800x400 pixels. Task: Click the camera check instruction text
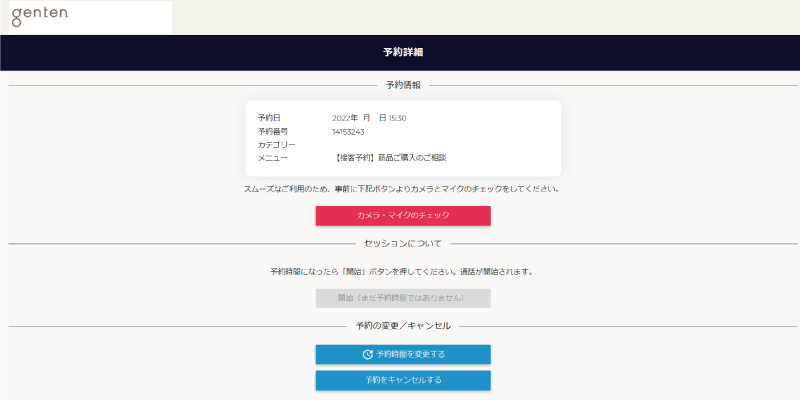coord(402,189)
